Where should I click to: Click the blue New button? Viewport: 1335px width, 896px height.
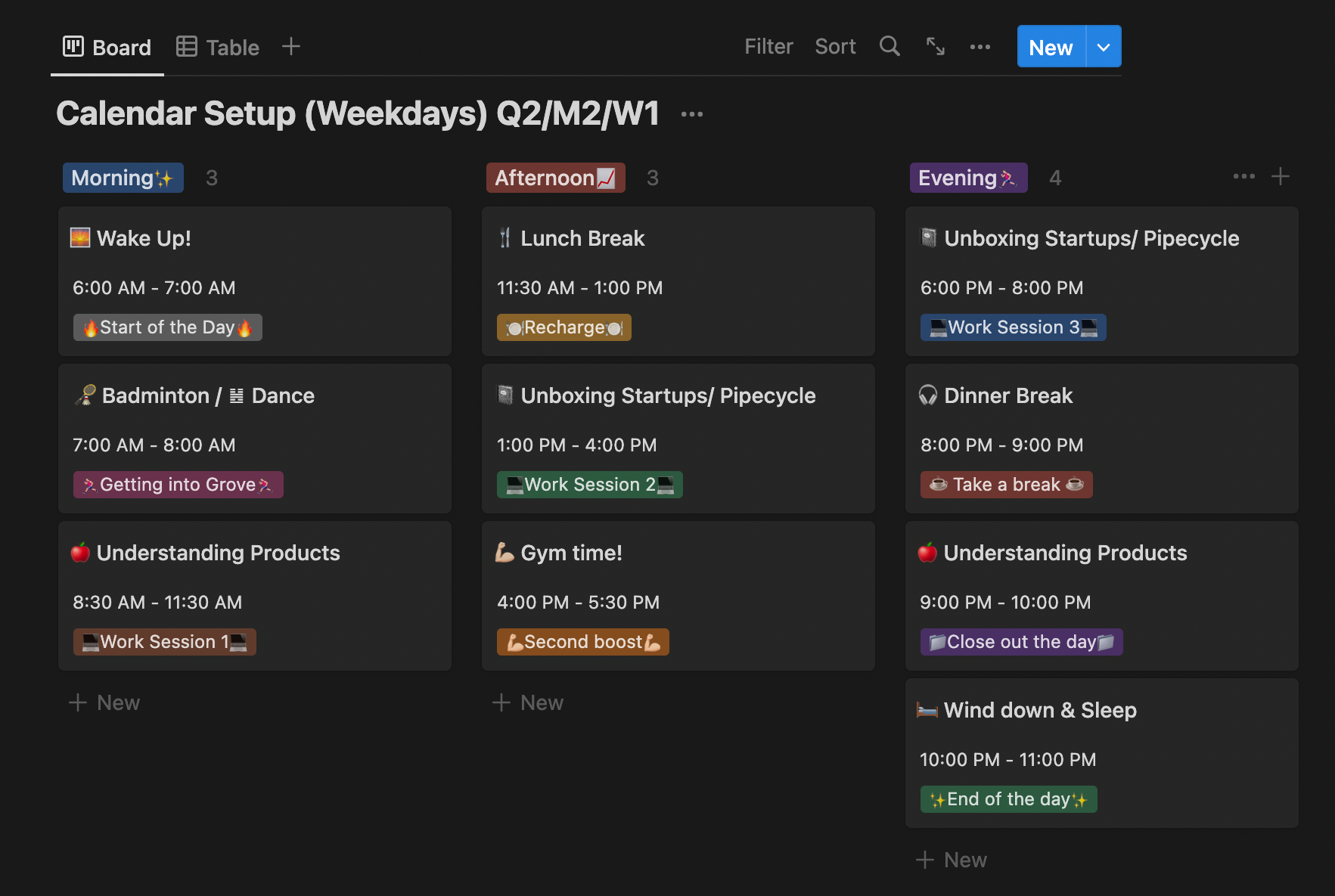tap(1051, 47)
